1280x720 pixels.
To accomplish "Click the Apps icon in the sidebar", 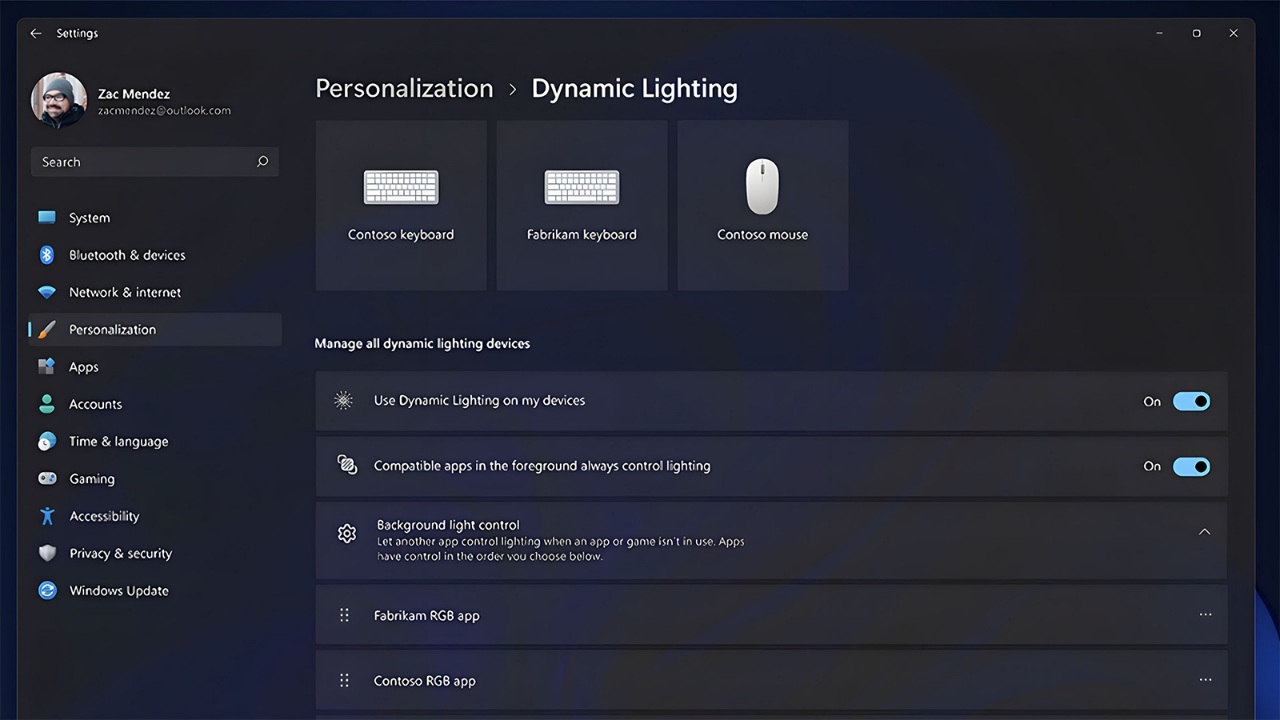I will tap(46, 366).
